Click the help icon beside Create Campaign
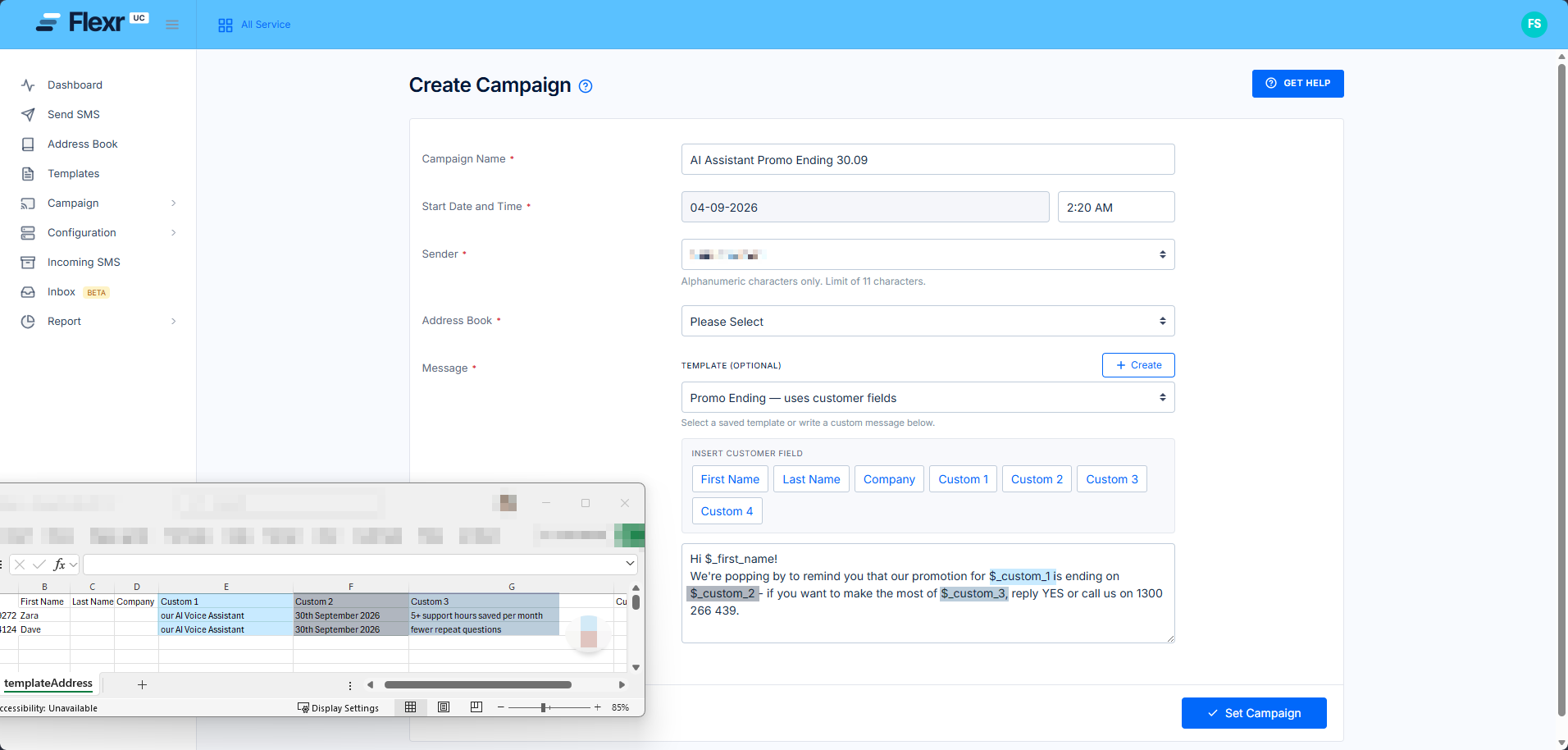The width and height of the screenshot is (1568, 750). [x=586, y=86]
